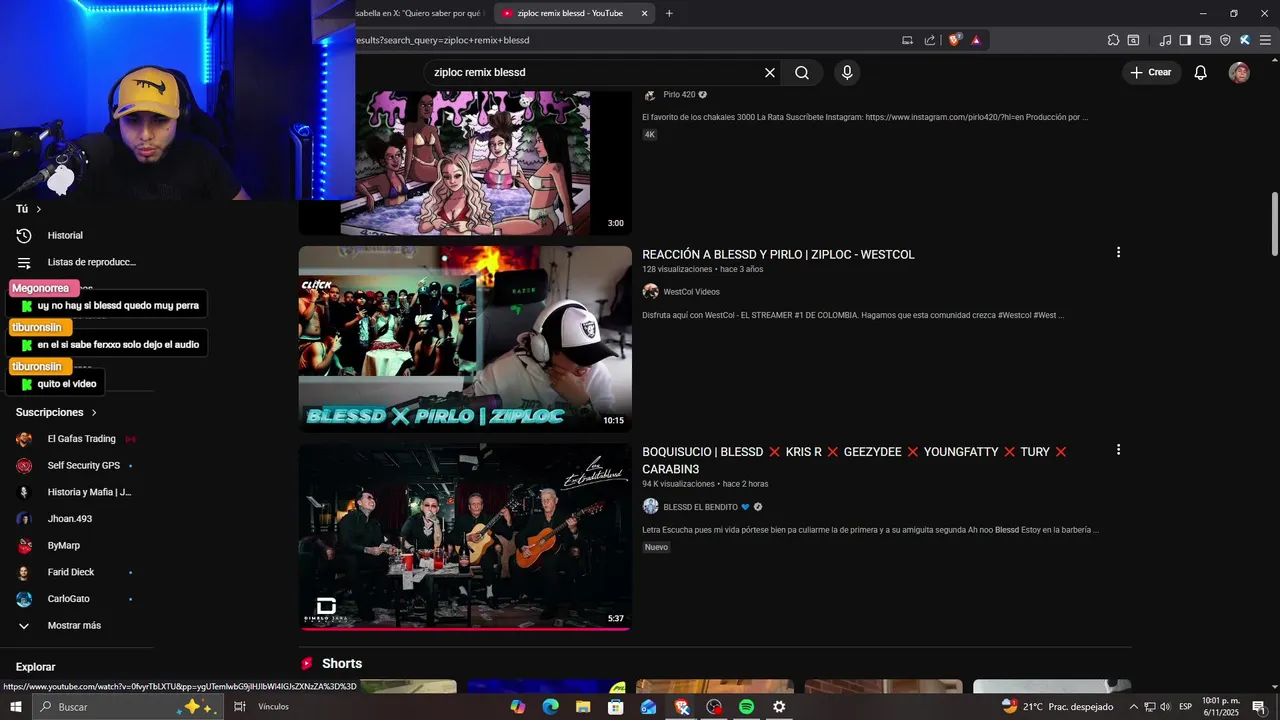Open options for the BOQUISUCIO video
The height and width of the screenshot is (720, 1280).
coord(1118,451)
